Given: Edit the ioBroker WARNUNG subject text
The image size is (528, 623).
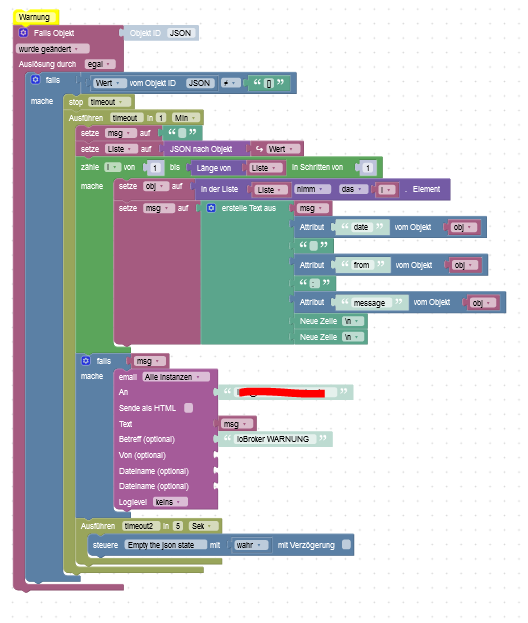Looking at the screenshot, I should click(x=273, y=439).
